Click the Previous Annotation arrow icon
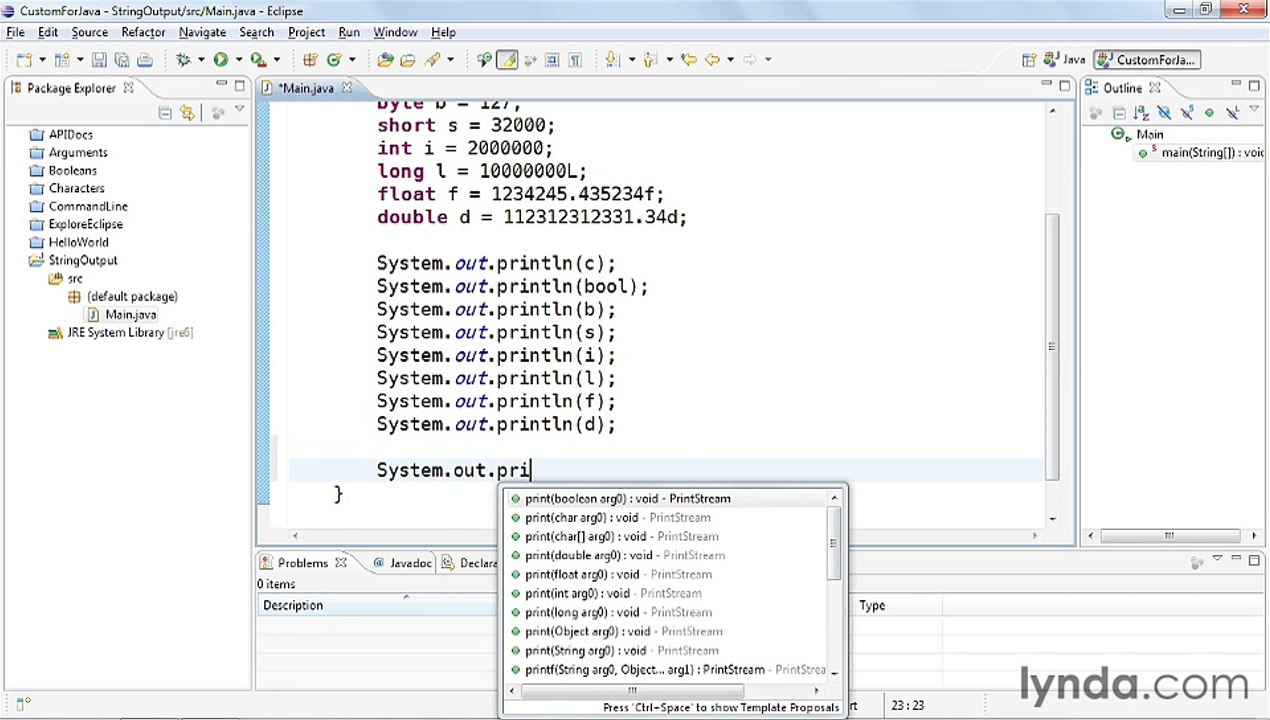The height and width of the screenshot is (720, 1270). click(649, 60)
